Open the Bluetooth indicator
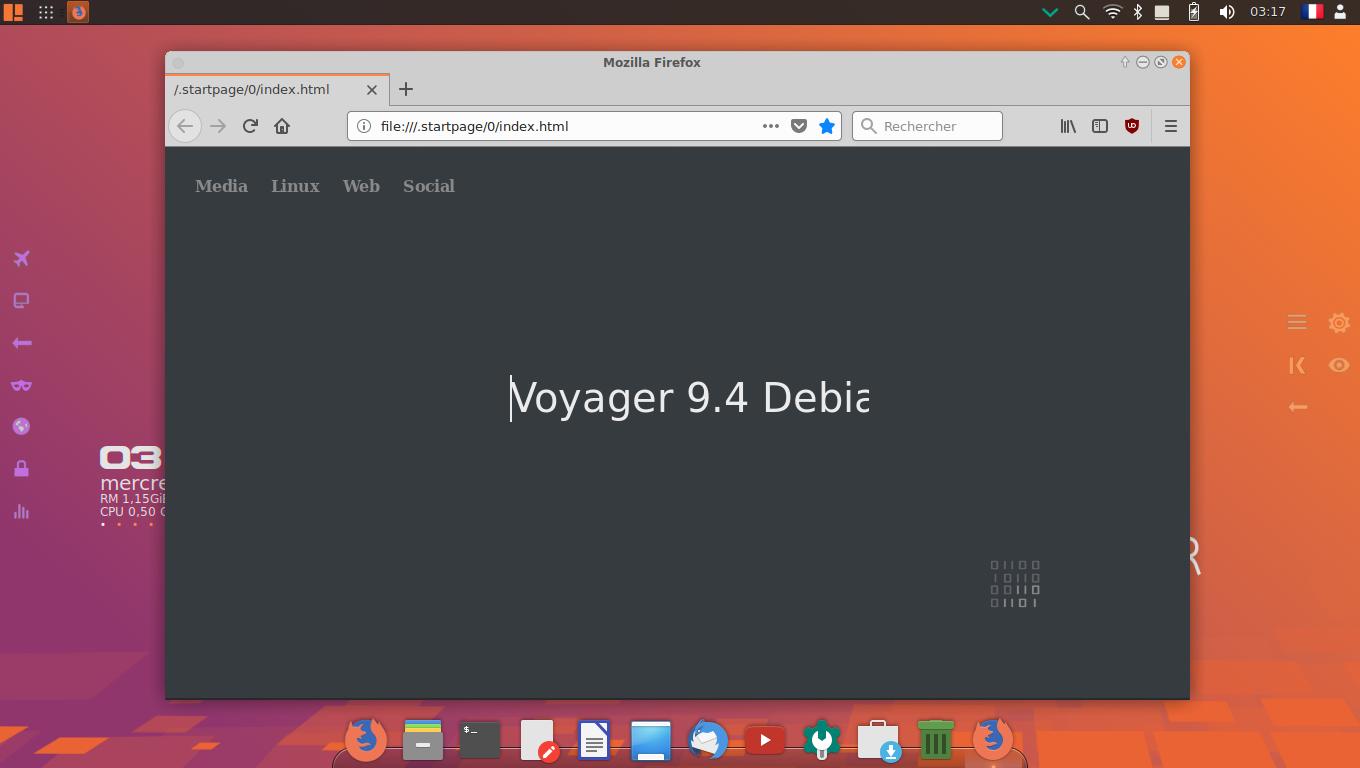1360x768 pixels. 1138,12
